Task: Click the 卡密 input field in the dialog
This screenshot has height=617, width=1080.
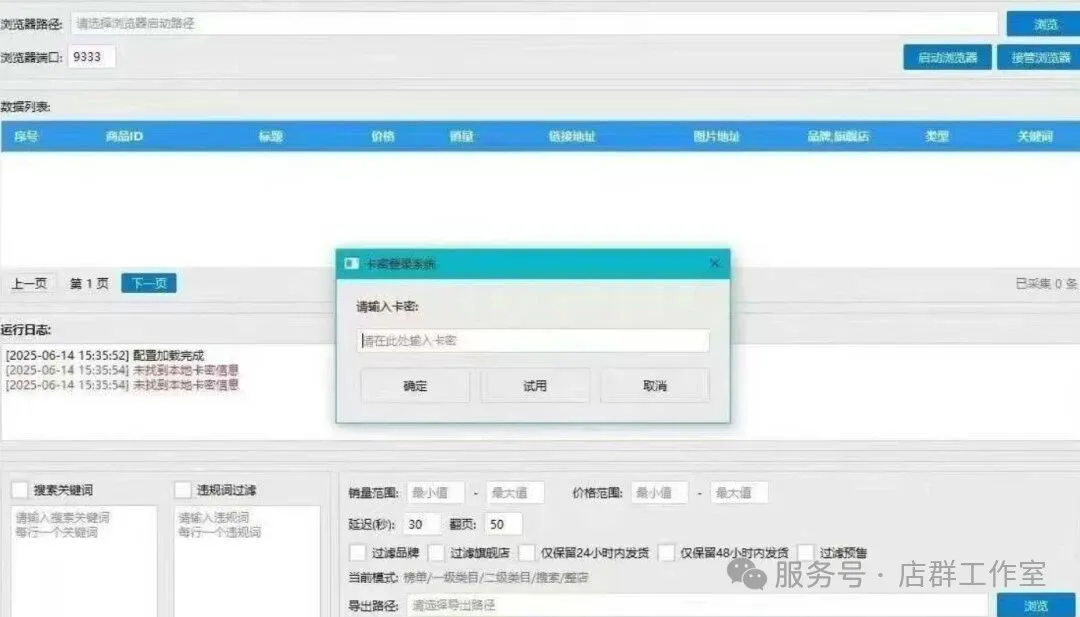Action: coord(533,341)
